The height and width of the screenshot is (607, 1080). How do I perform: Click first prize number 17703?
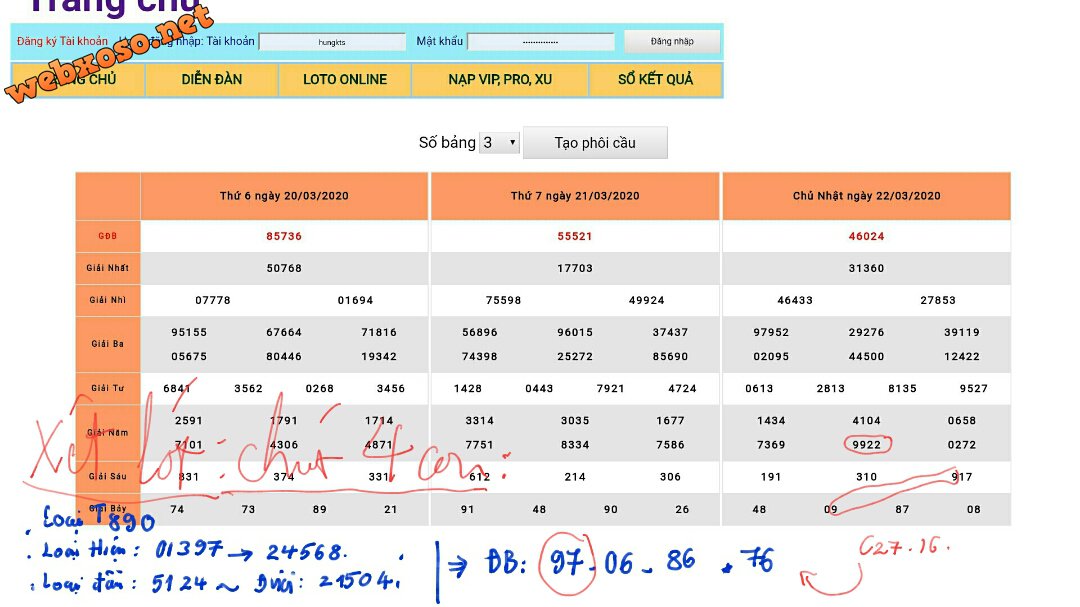tap(575, 268)
